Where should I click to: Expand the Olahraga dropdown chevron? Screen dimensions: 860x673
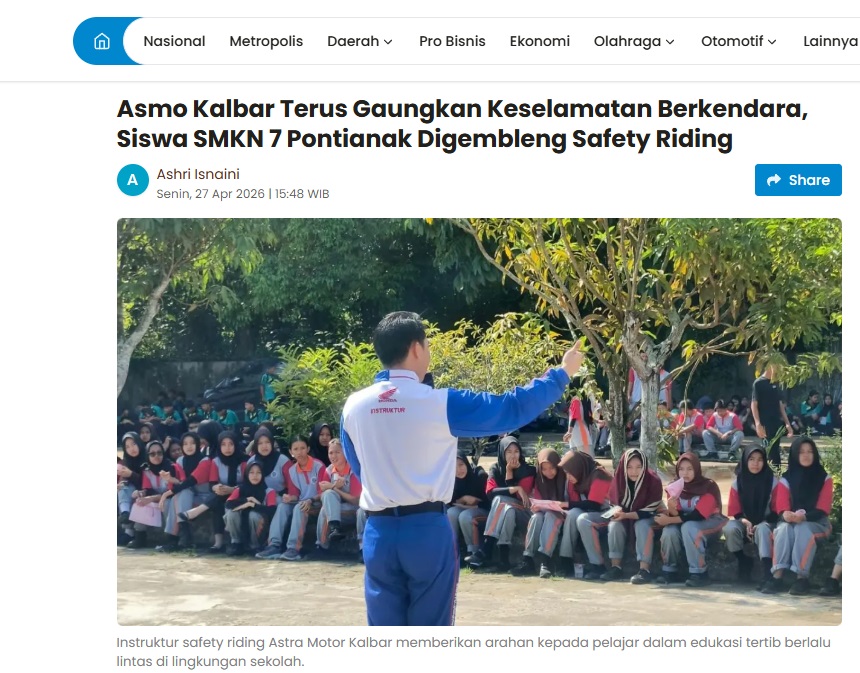point(670,42)
